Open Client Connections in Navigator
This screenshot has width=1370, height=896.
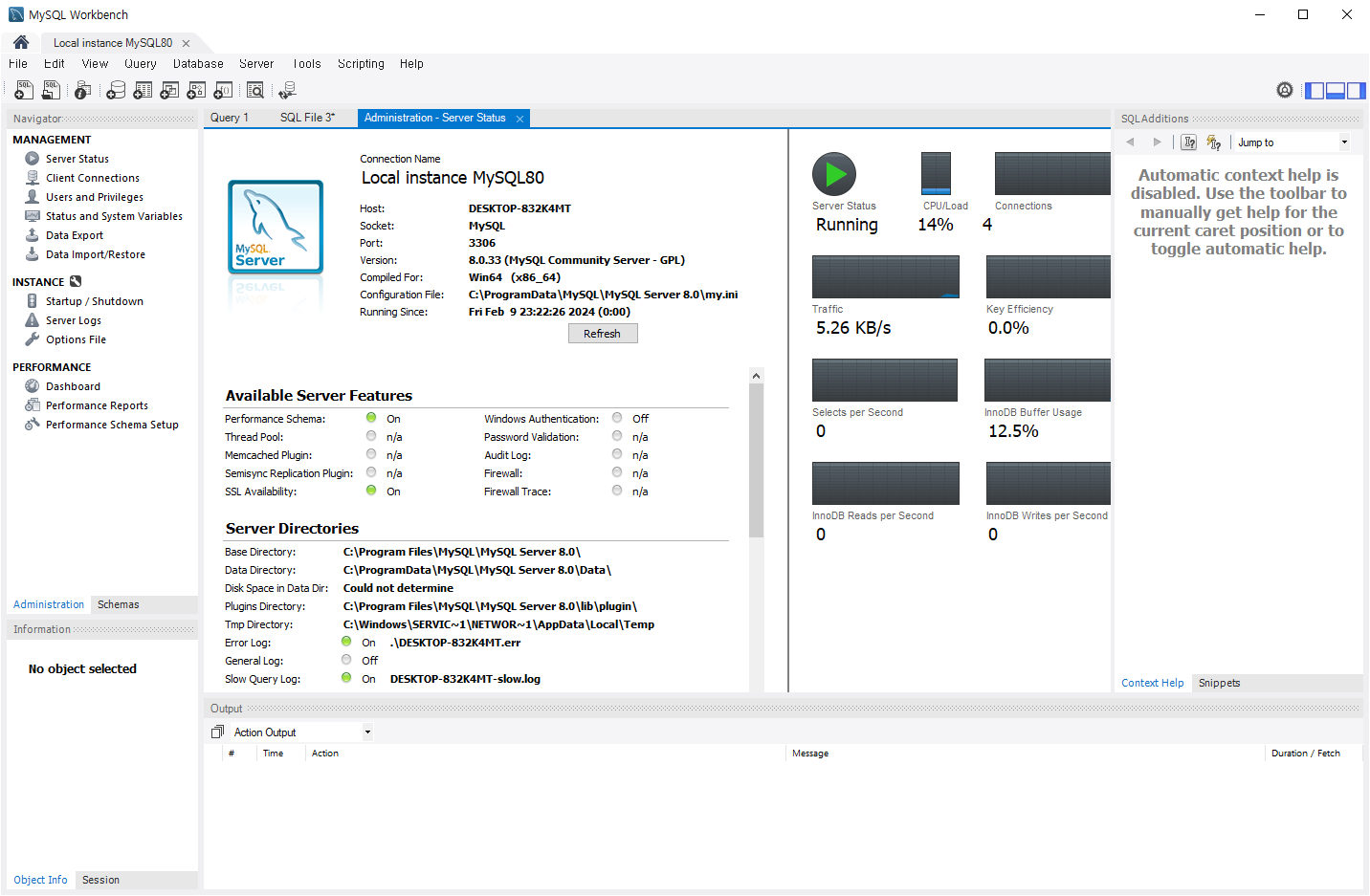point(93,178)
